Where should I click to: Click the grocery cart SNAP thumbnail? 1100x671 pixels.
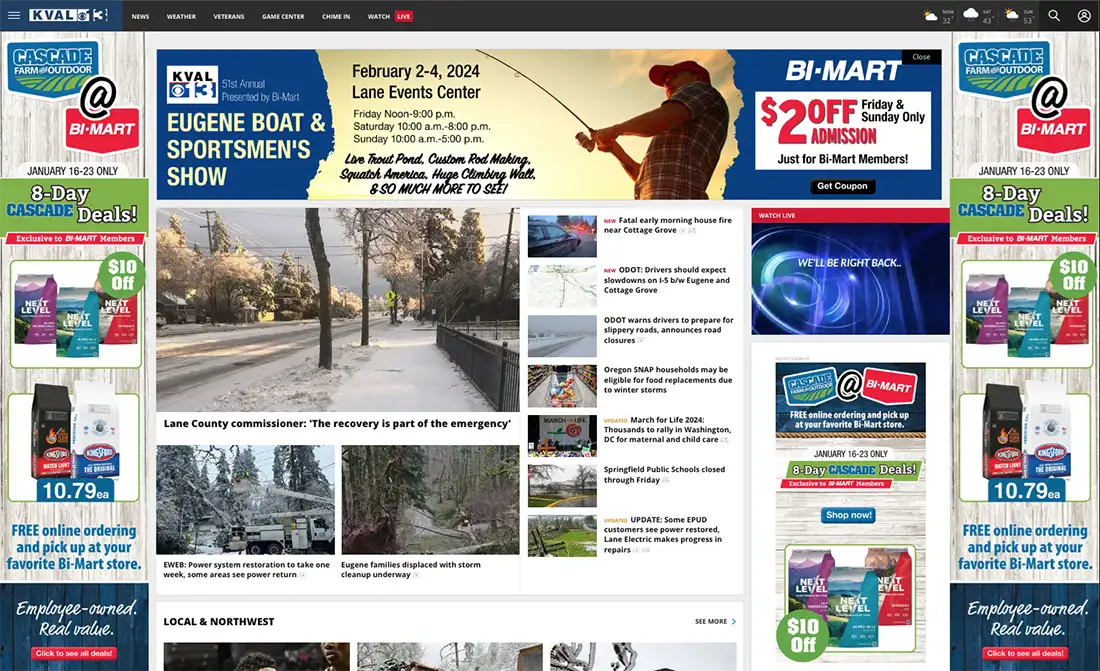point(562,386)
